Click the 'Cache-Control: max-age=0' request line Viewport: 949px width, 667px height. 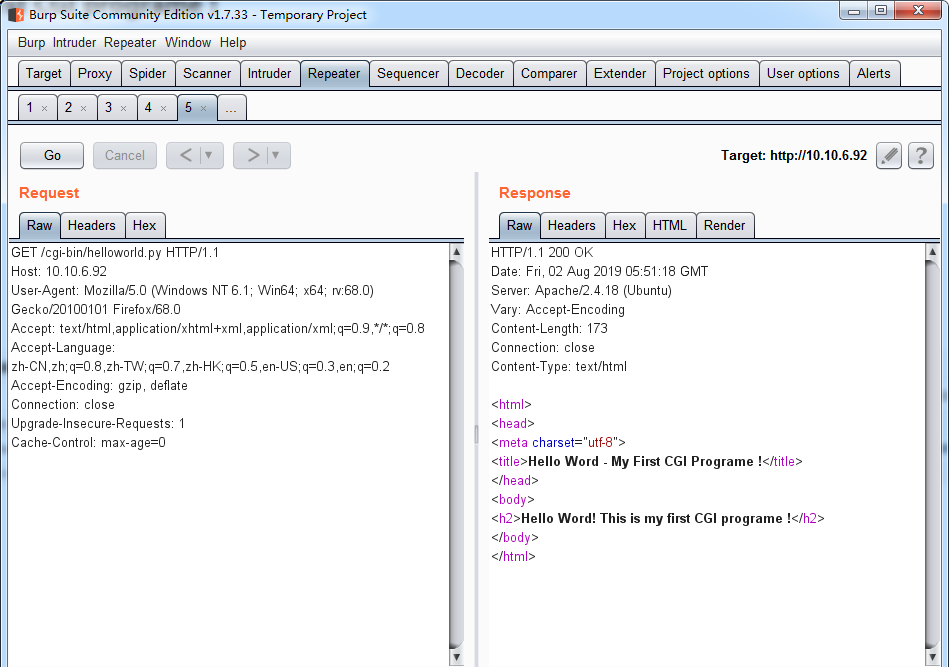pyautogui.click(x=88, y=442)
